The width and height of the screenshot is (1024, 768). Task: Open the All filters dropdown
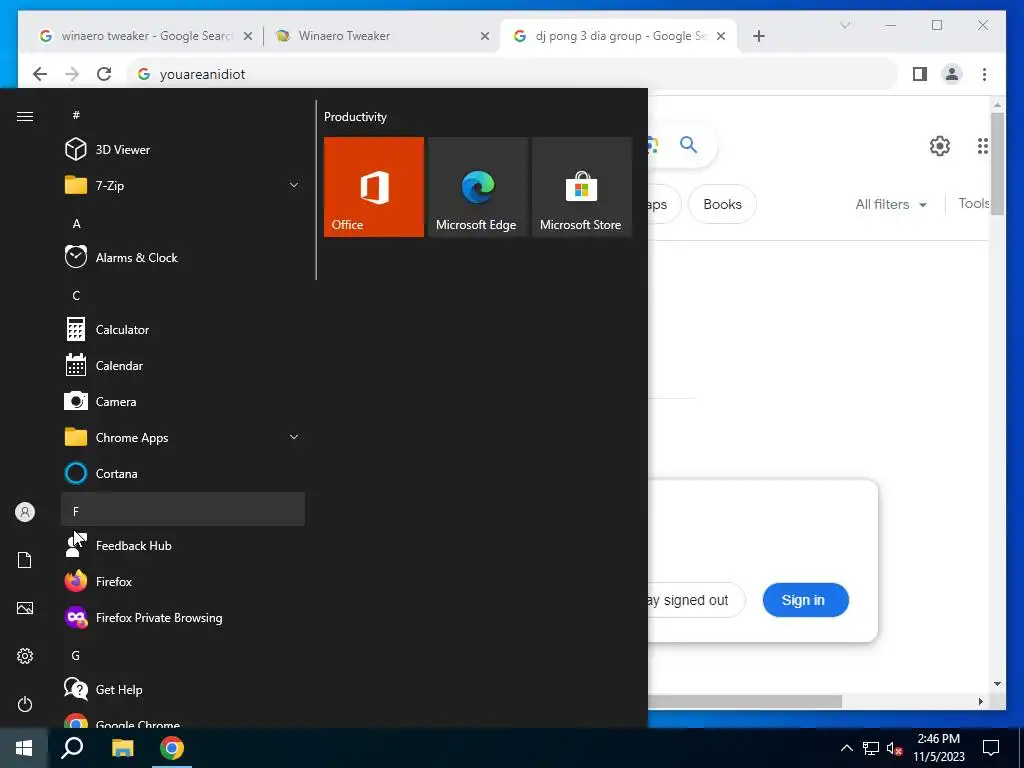pyautogui.click(x=891, y=204)
